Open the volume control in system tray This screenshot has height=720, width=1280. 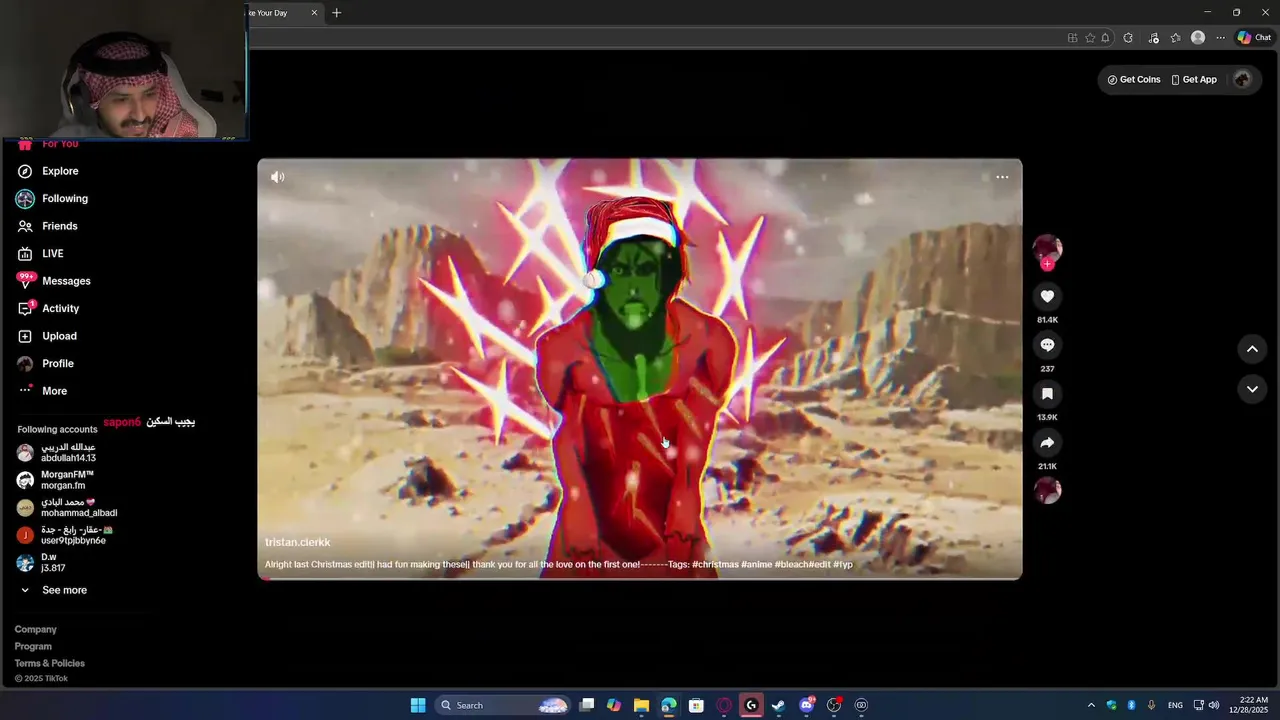(1214, 705)
